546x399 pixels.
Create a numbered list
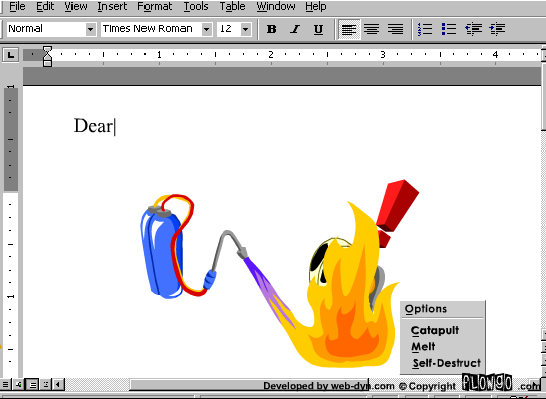click(425, 29)
